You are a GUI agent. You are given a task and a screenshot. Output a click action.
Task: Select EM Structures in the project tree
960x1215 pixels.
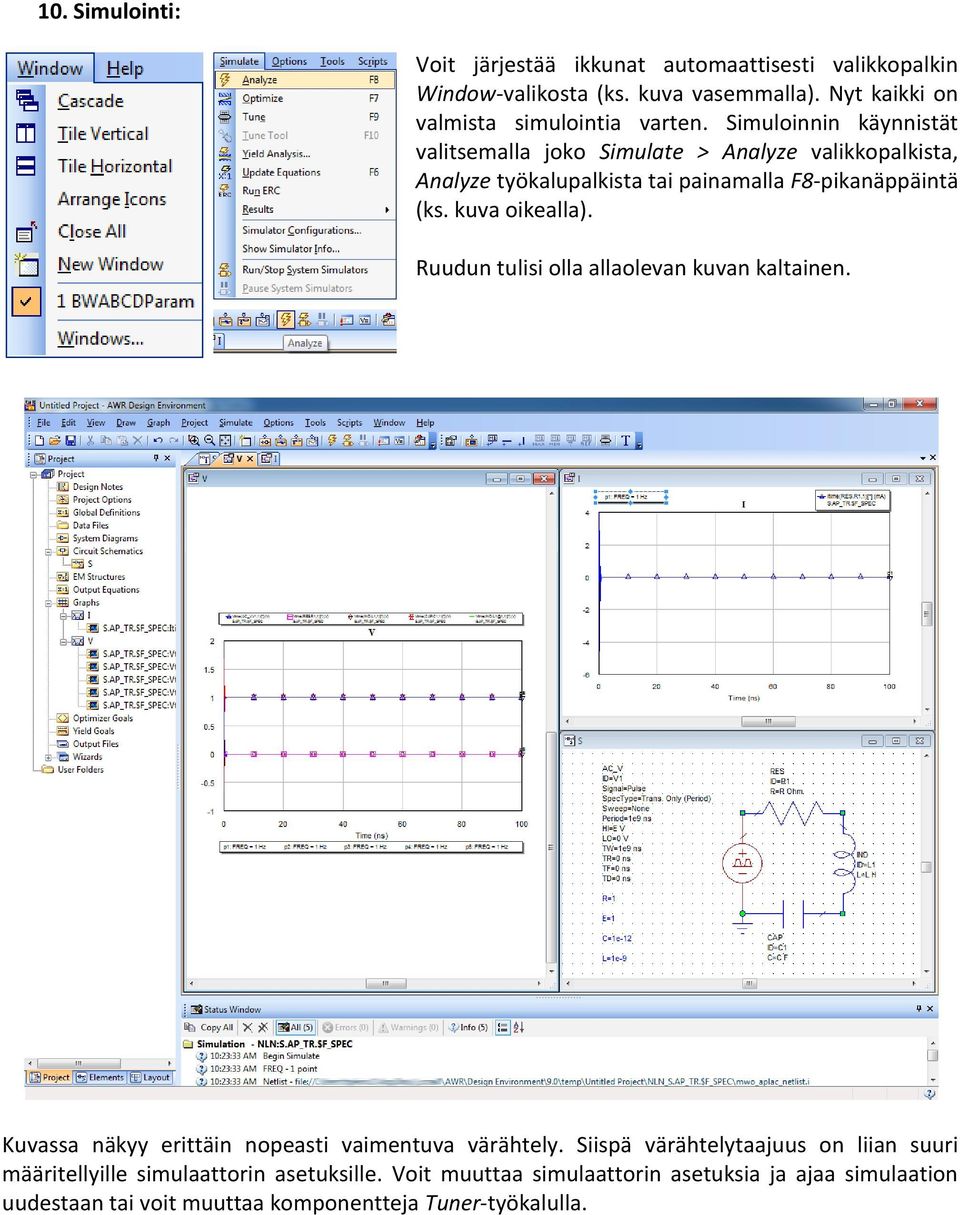pyautogui.click(x=91, y=577)
